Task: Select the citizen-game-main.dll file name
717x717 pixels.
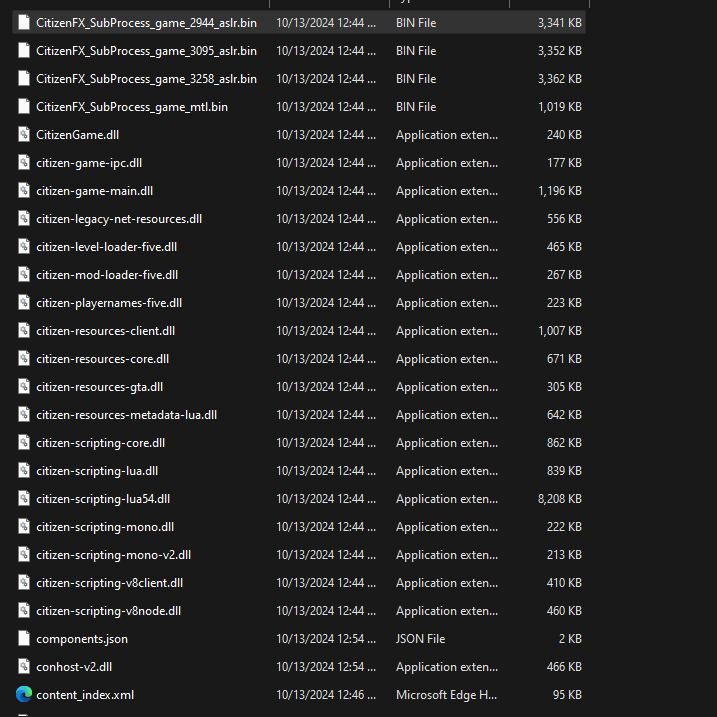Action: click(x=94, y=191)
